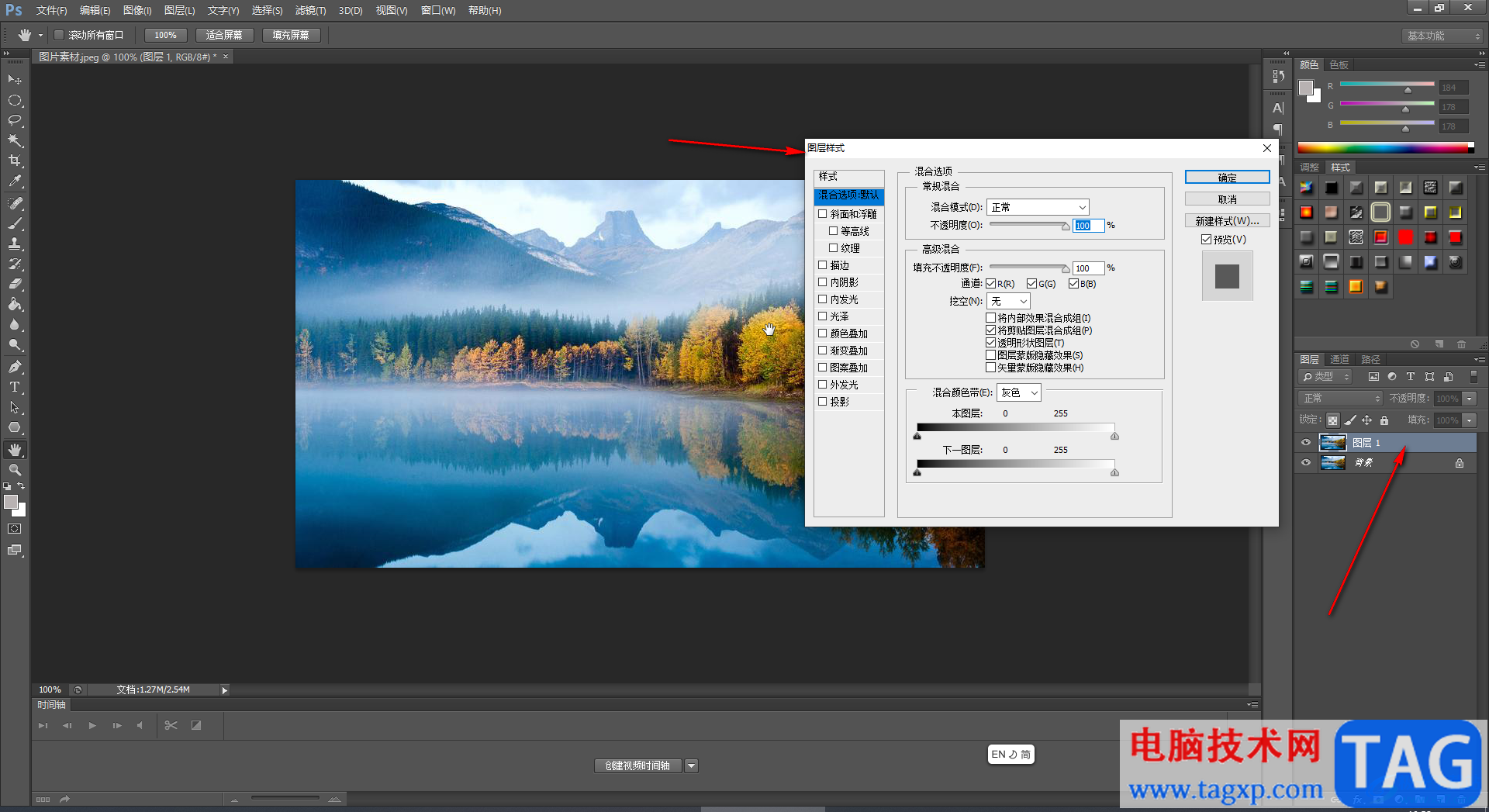Open layer filter type (类型) dropdown
The height and width of the screenshot is (812, 1489).
click(1326, 377)
